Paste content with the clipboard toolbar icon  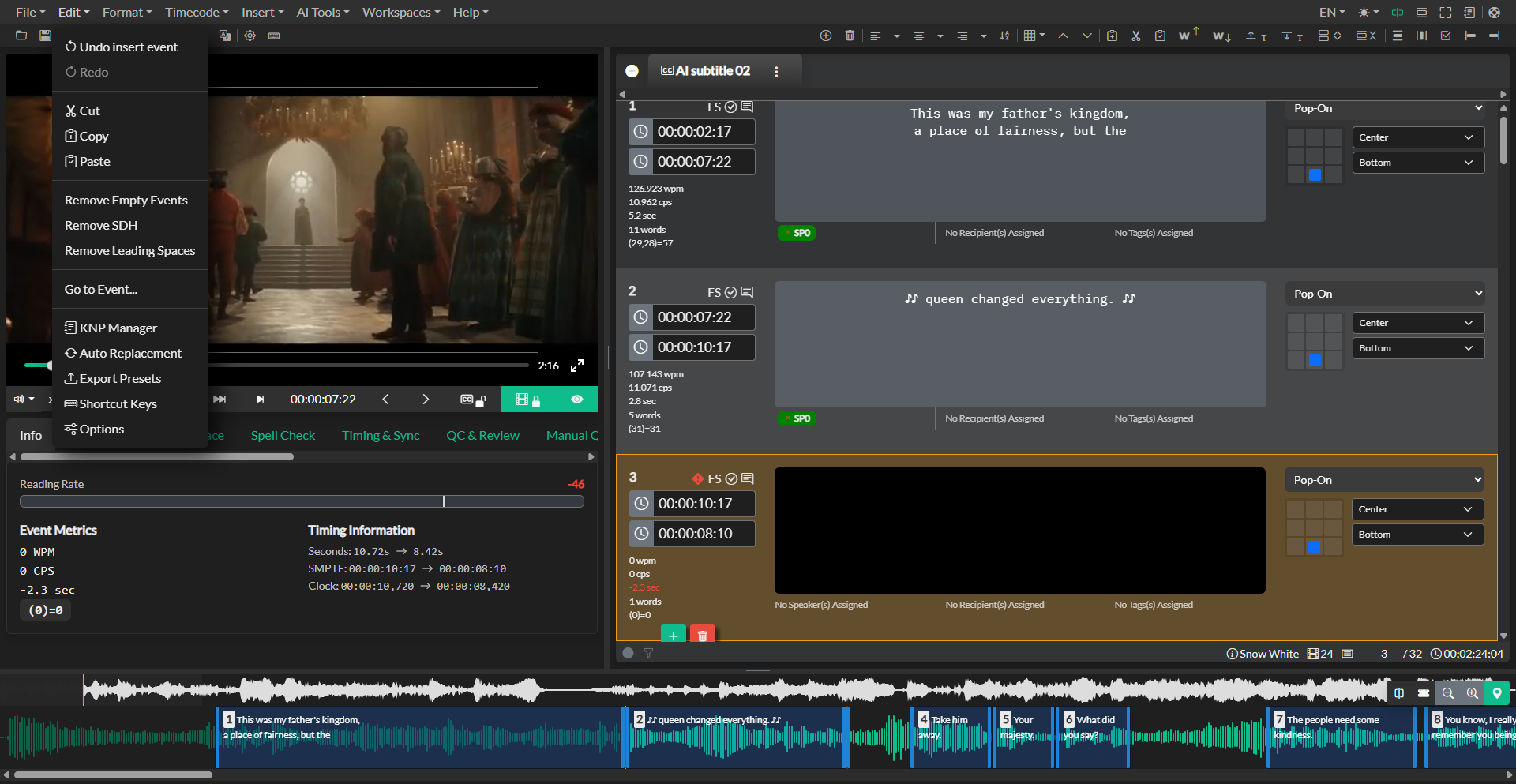click(1160, 36)
